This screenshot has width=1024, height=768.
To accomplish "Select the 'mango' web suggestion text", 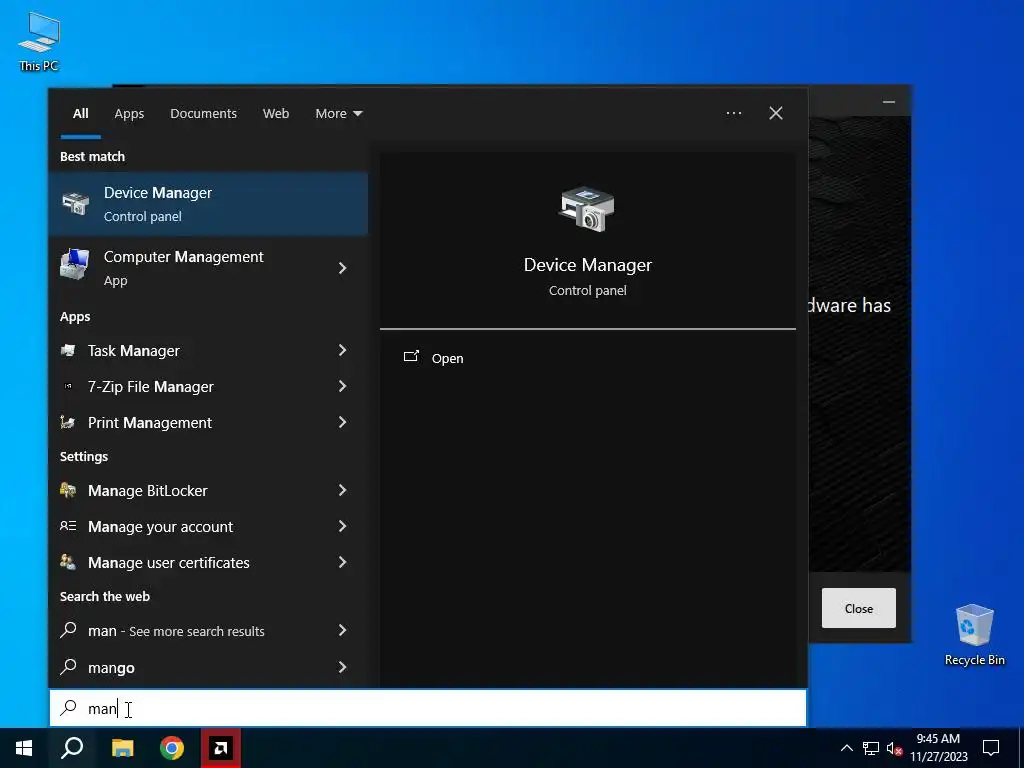I will coord(112,667).
